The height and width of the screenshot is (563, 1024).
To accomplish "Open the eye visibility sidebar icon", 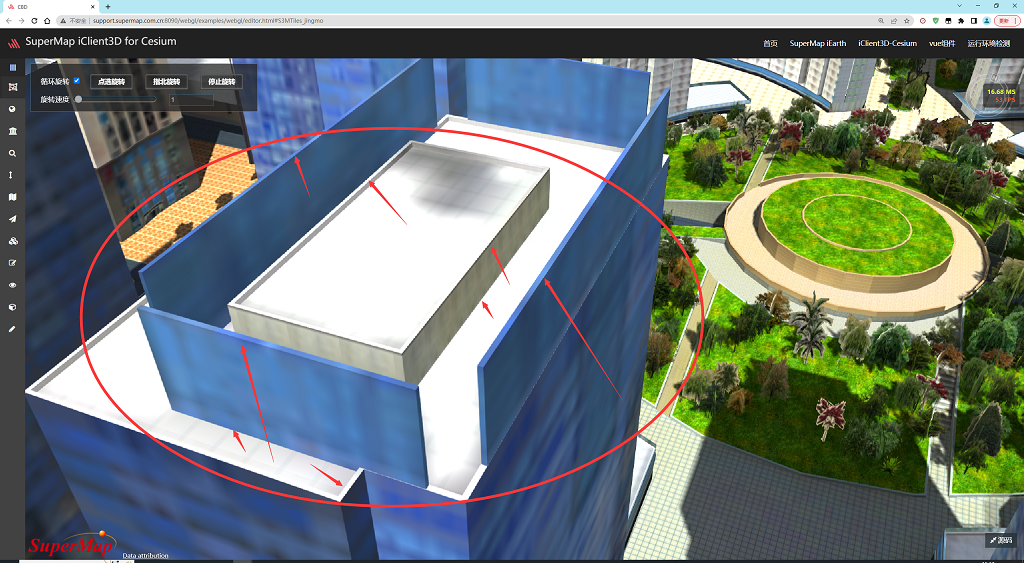I will (x=12, y=285).
